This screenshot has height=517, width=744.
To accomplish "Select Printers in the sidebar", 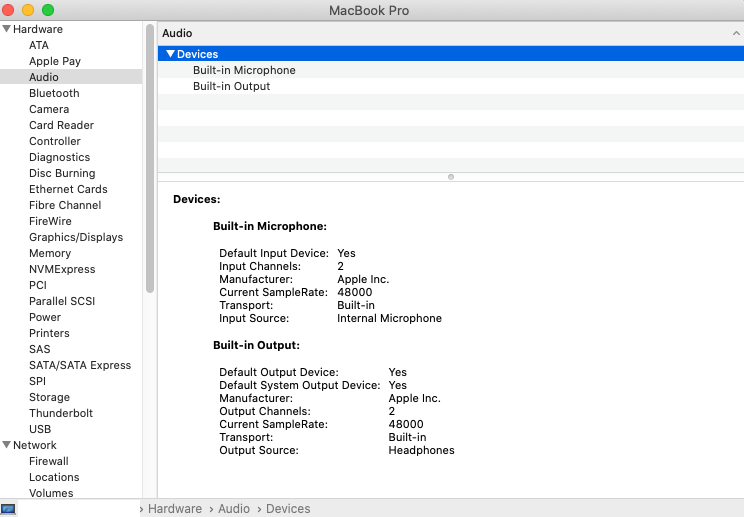I will click(49, 333).
